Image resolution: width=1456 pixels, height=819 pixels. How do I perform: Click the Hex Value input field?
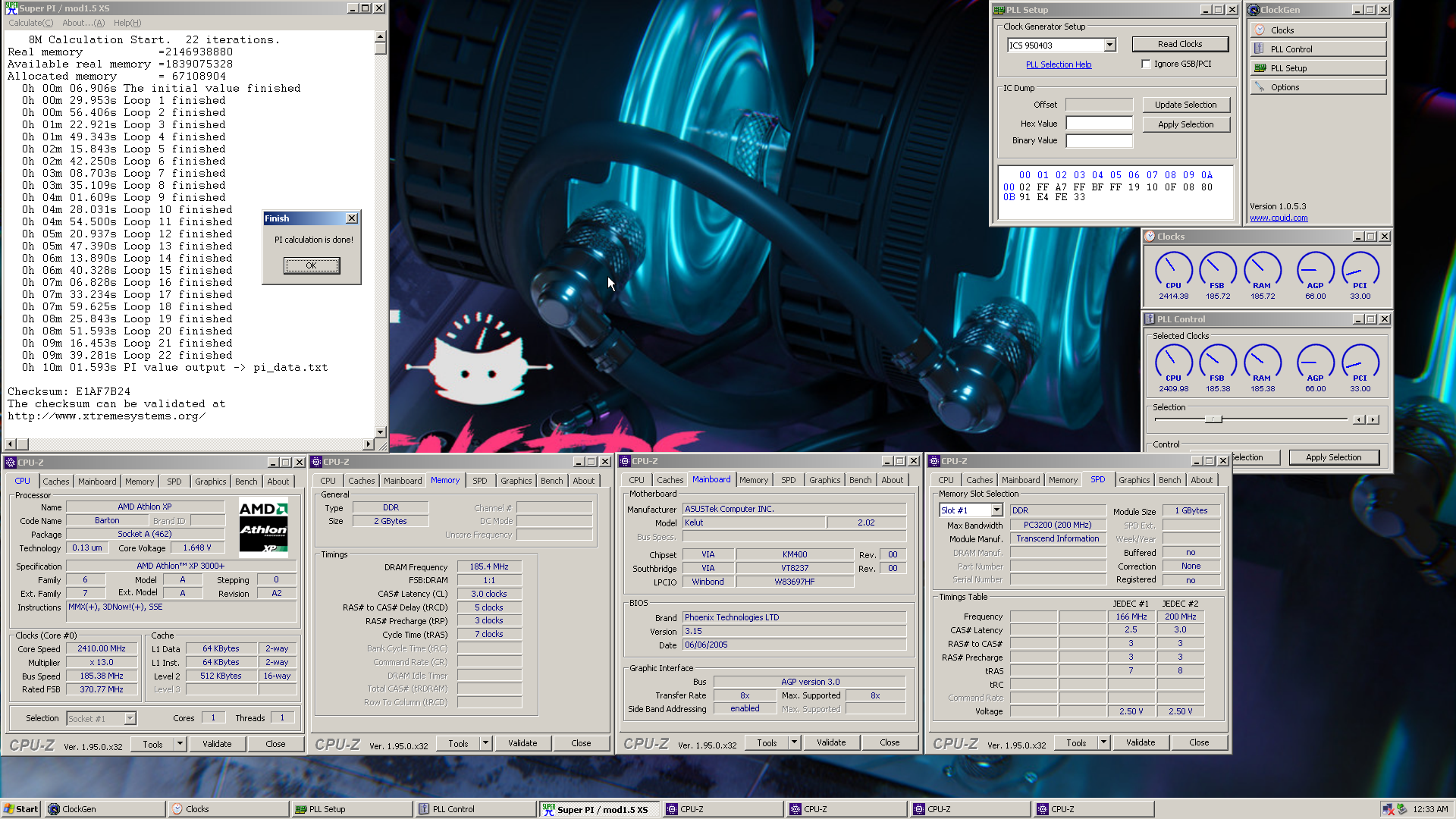click(x=1099, y=124)
